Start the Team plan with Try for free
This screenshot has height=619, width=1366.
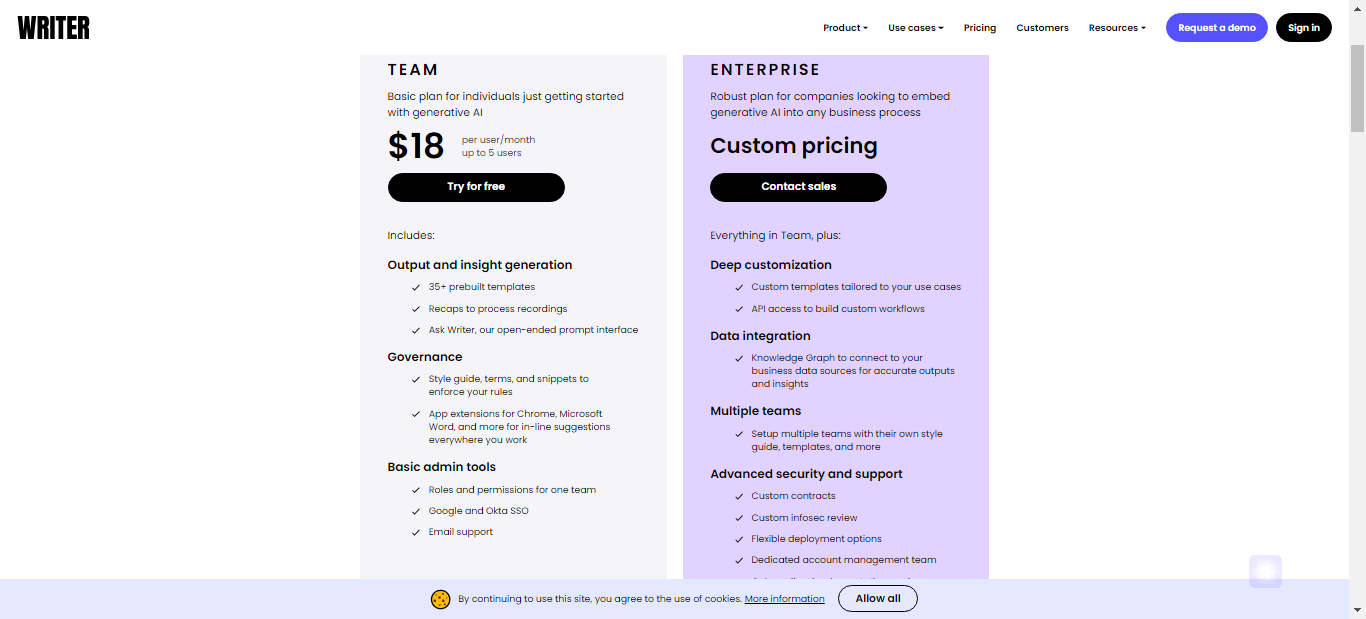476,187
